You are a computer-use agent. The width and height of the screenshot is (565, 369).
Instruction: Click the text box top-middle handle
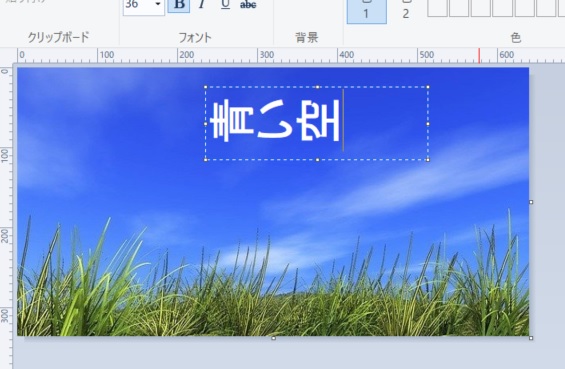(x=317, y=87)
